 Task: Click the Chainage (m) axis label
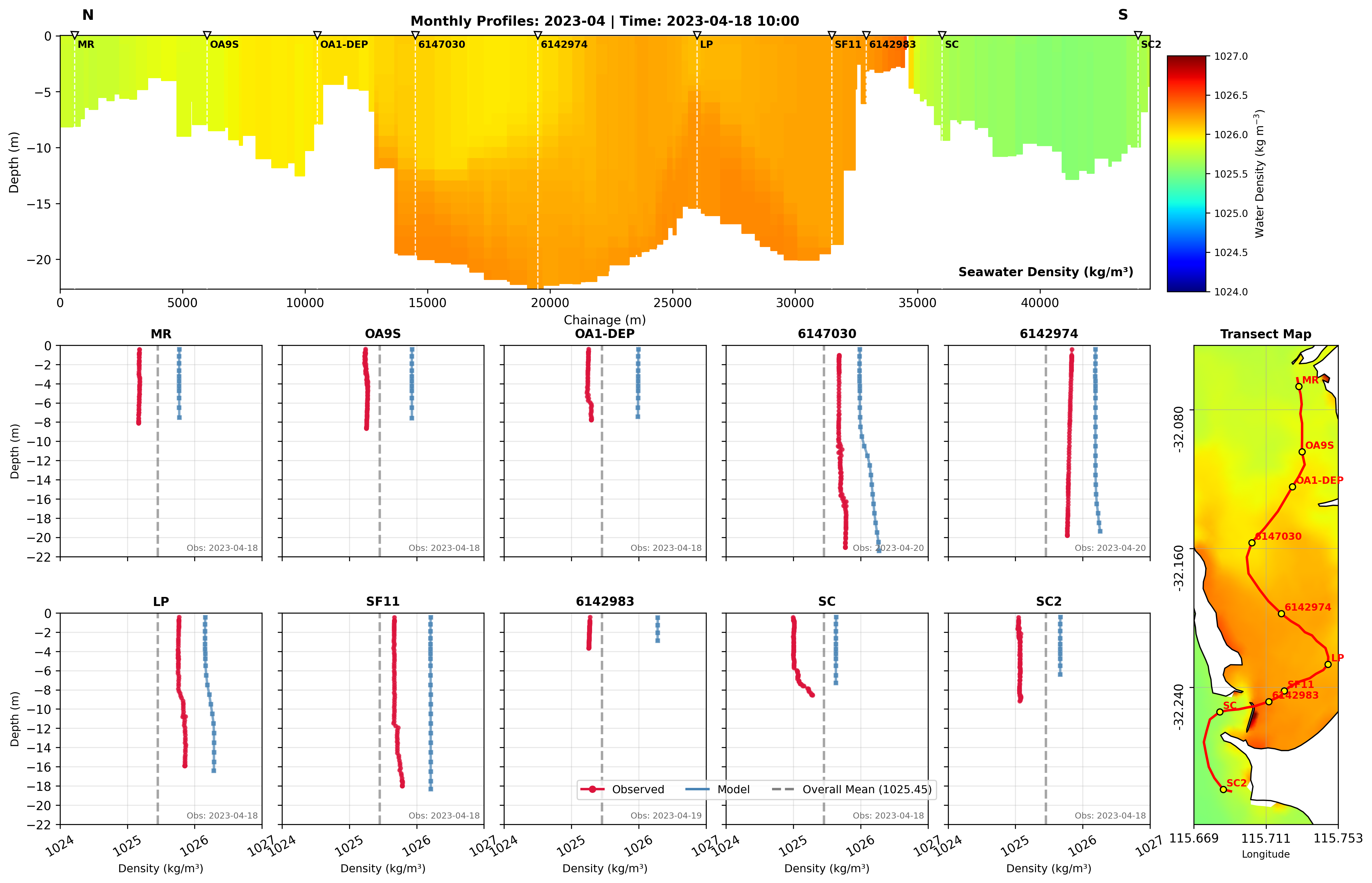[x=604, y=320]
